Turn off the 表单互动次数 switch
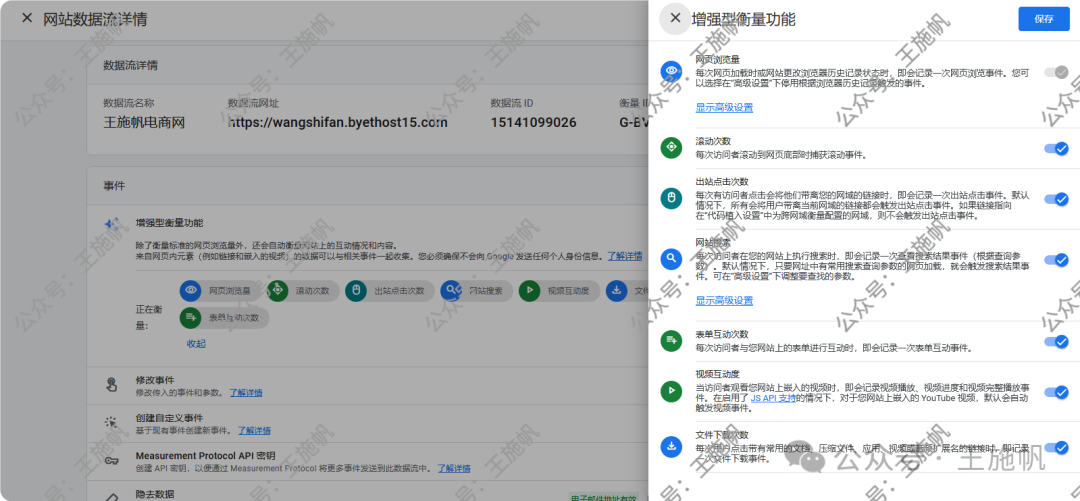The height and width of the screenshot is (501, 1080). click(x=1056, y=341)
